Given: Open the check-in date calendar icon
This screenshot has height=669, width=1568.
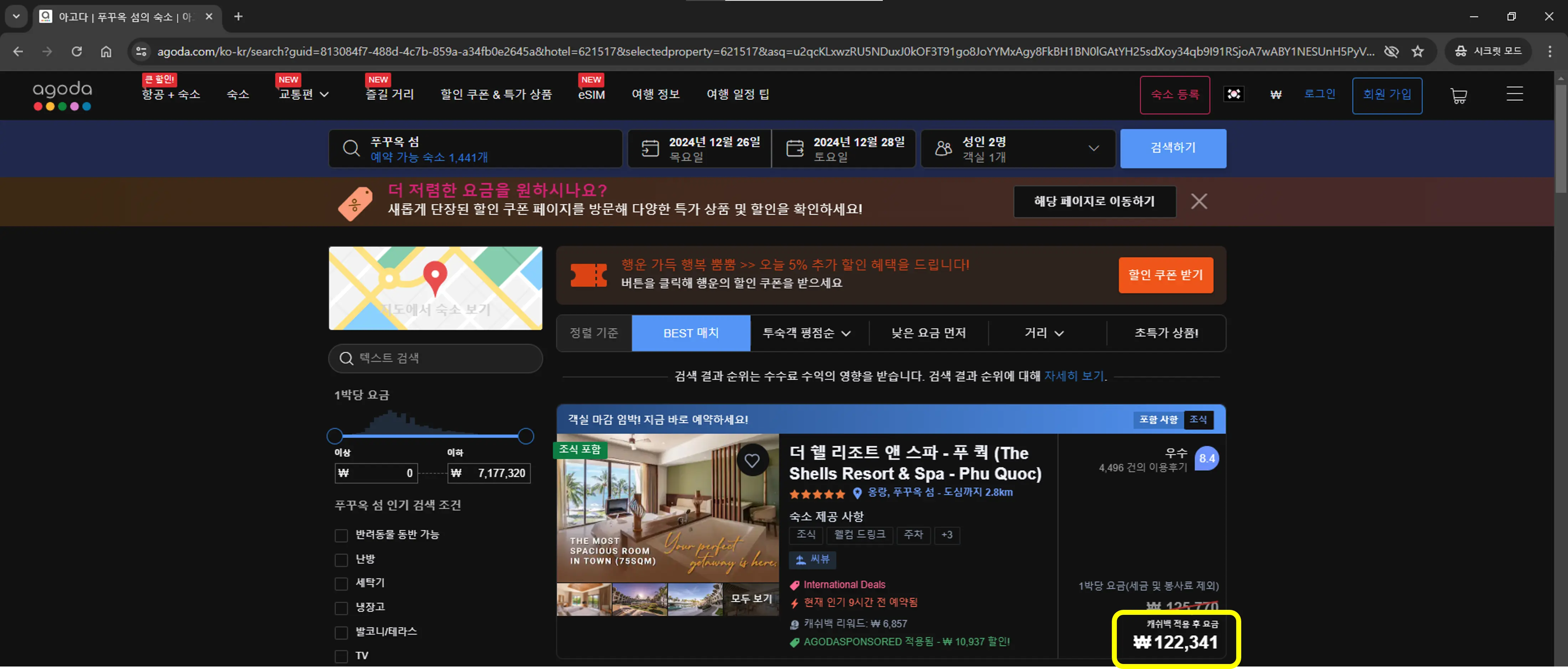Looking at the screenshot, I should [651, 148].
